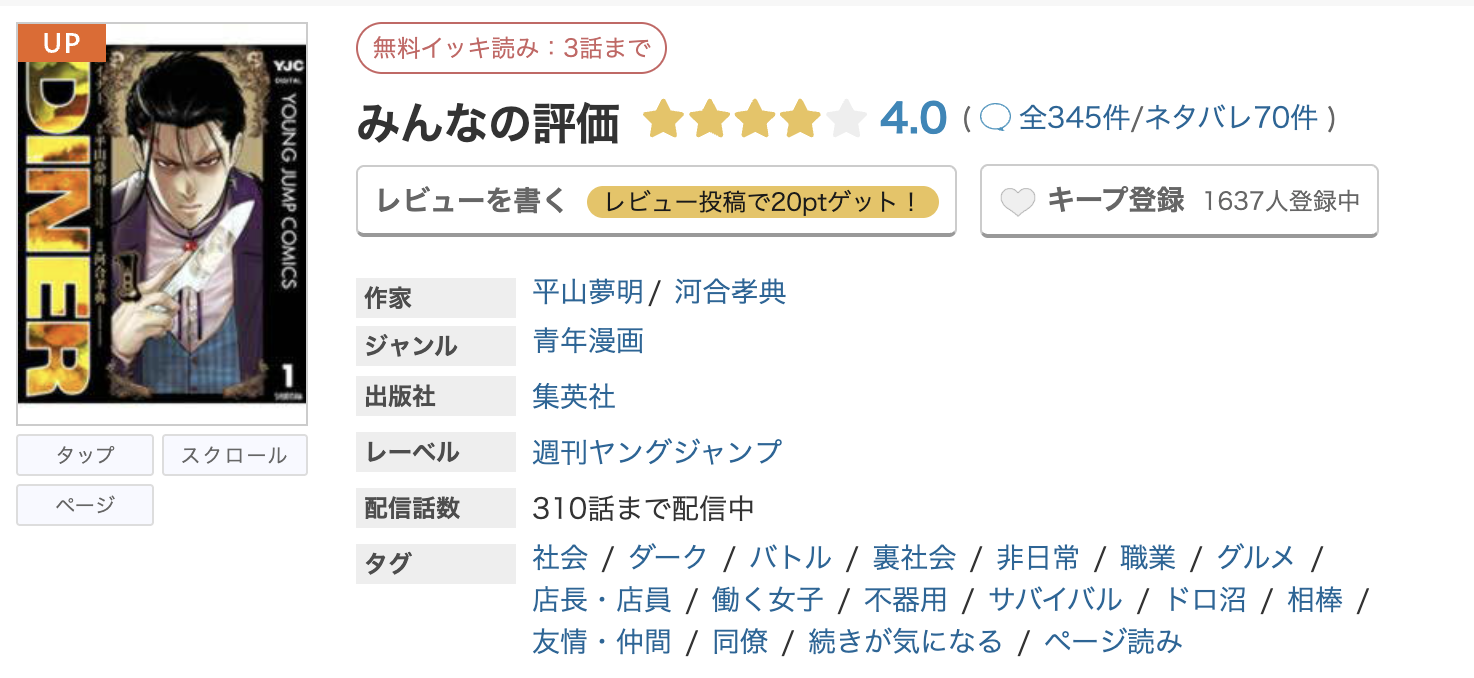Open author page for 平山夢明
Screen dimensions: 1474x678
click(x=587, y=293)
